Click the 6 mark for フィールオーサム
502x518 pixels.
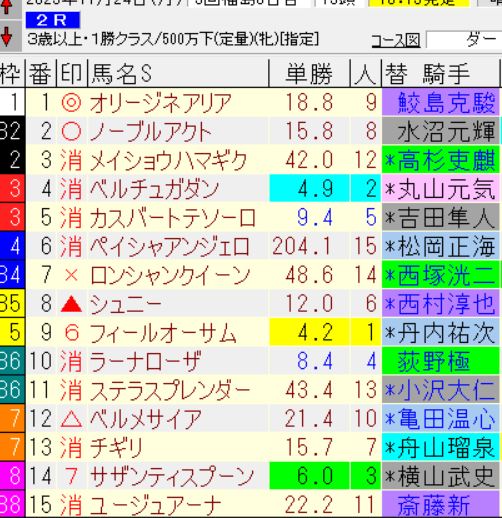pyautogui.click(x=72, y=333)
